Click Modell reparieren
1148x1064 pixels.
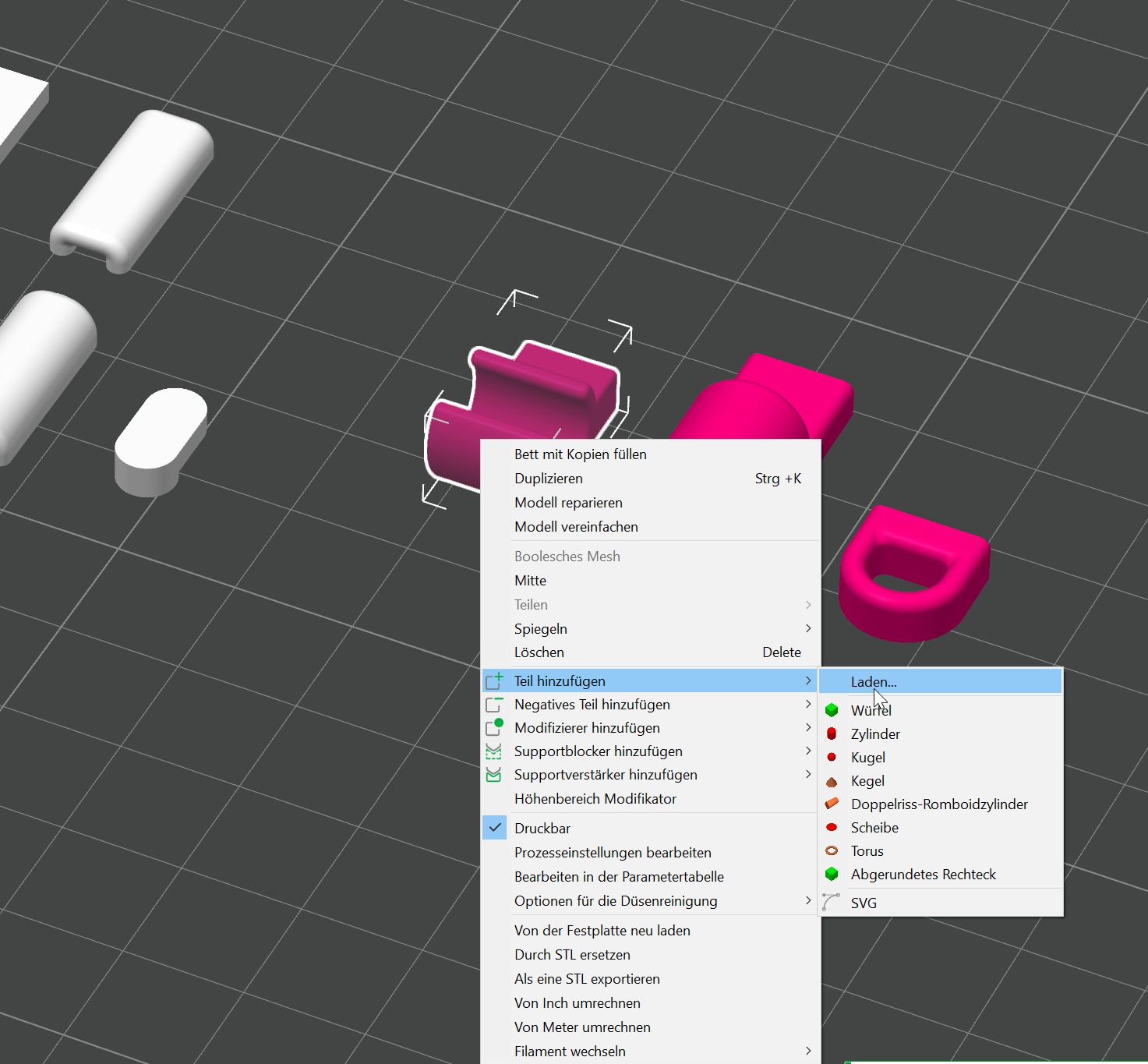click(x=568, y=503)
